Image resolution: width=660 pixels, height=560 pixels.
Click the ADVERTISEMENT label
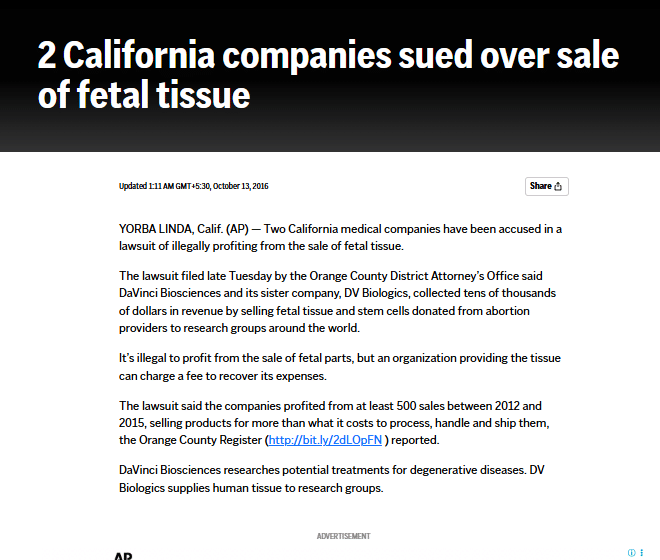point(343,536)
